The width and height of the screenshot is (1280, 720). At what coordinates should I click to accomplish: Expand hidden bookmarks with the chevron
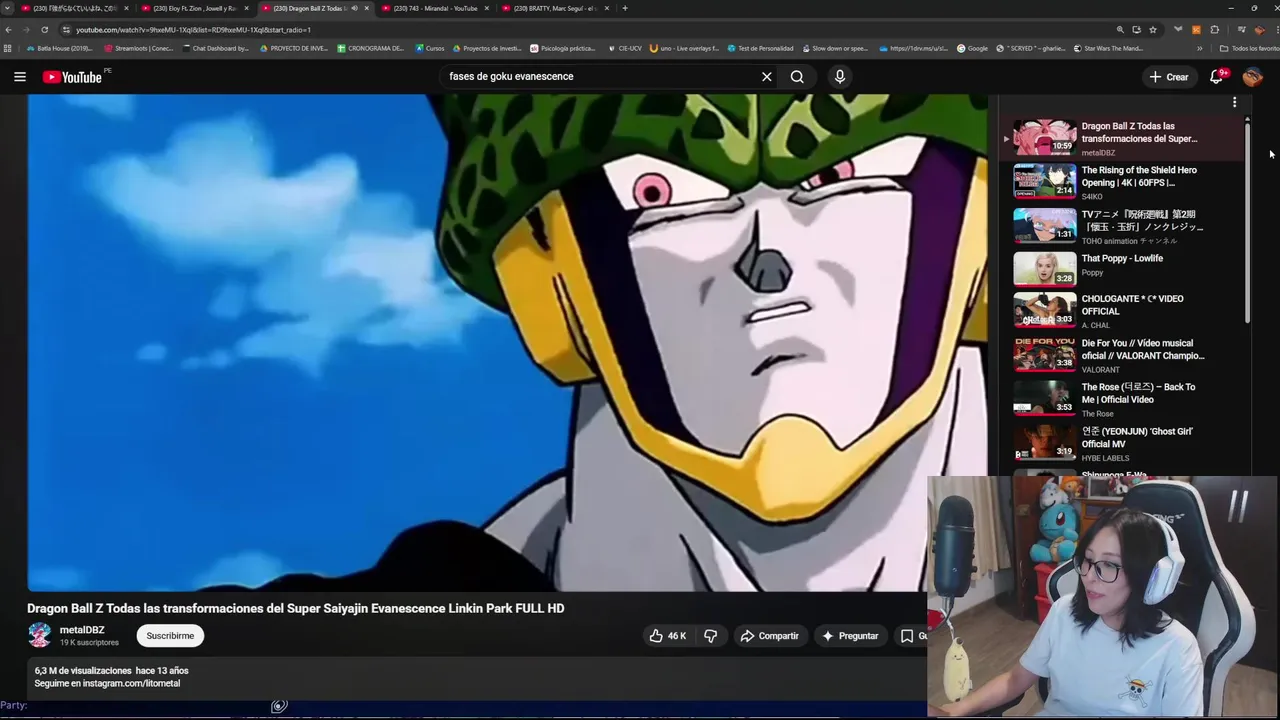[1199, 48]
